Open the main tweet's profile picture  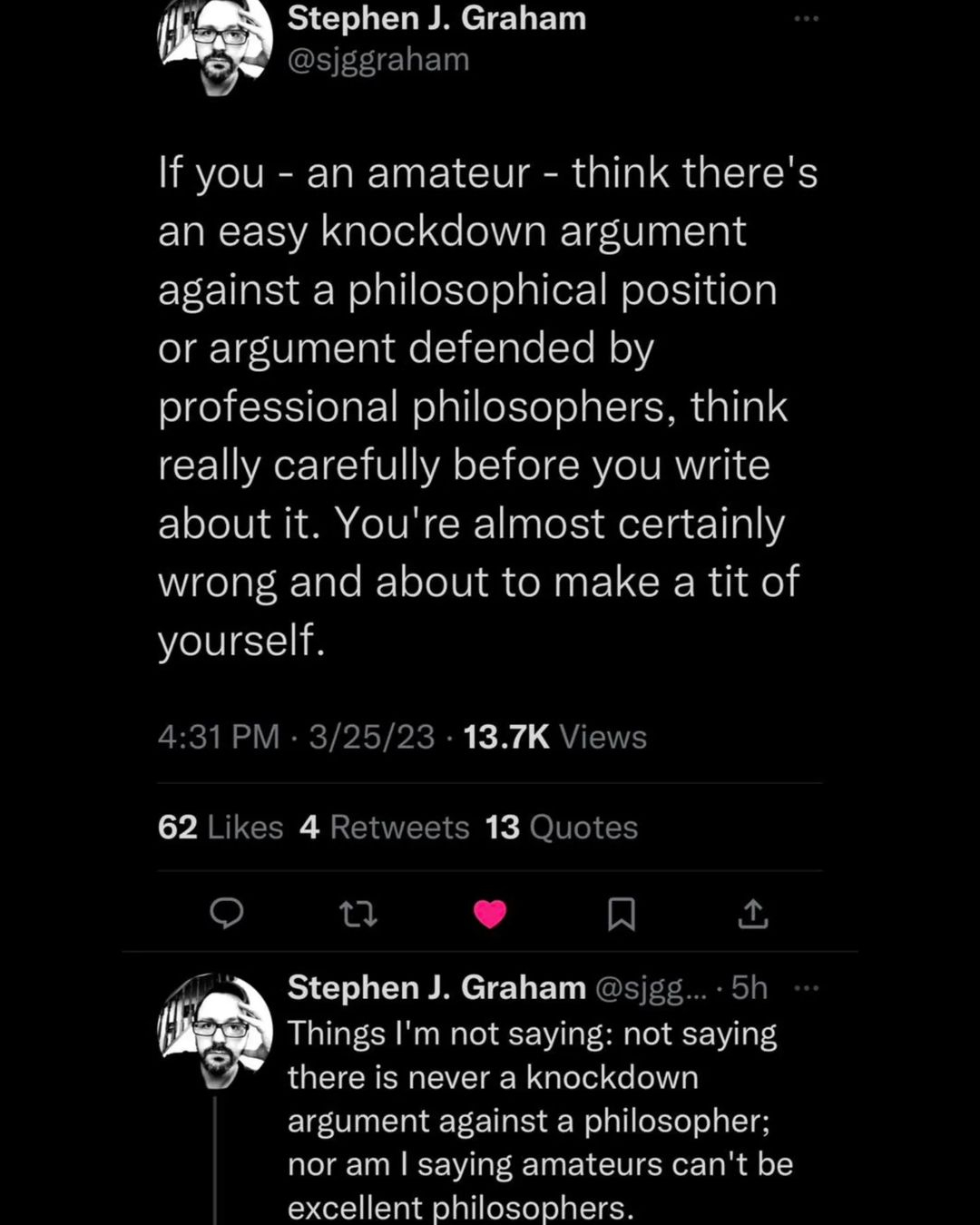pos(216,45)
